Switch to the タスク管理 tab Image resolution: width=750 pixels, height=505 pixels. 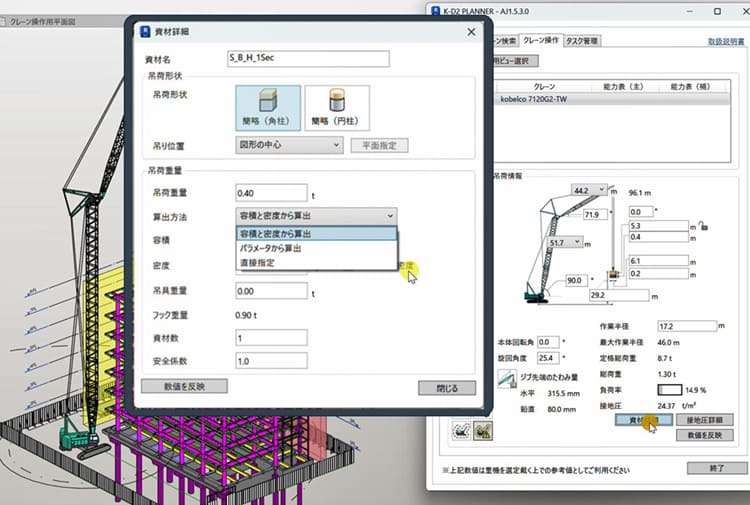(582, 41)
